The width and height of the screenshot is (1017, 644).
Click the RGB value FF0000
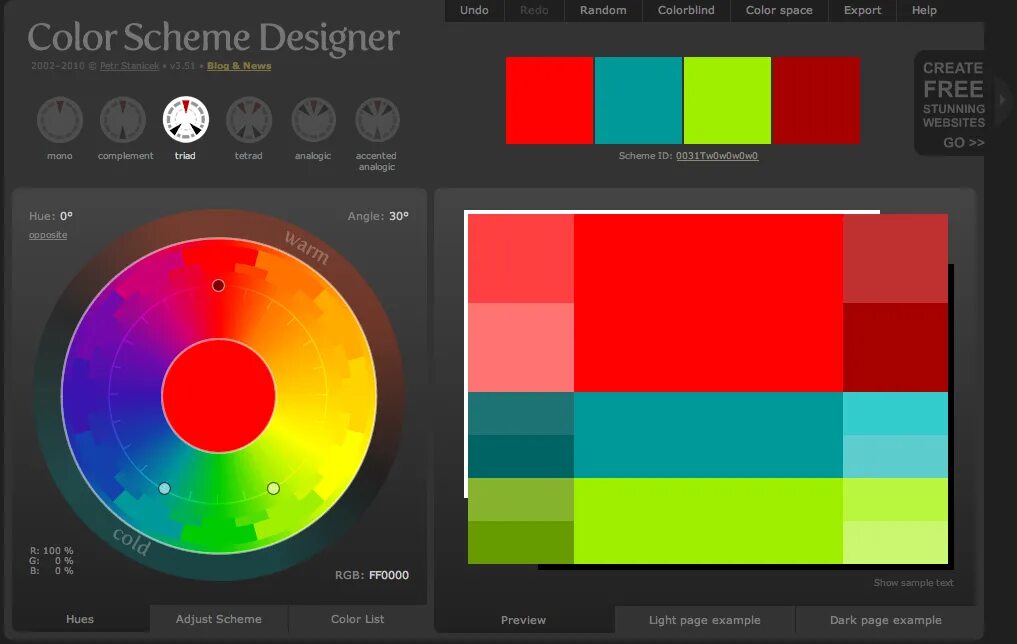389,575
